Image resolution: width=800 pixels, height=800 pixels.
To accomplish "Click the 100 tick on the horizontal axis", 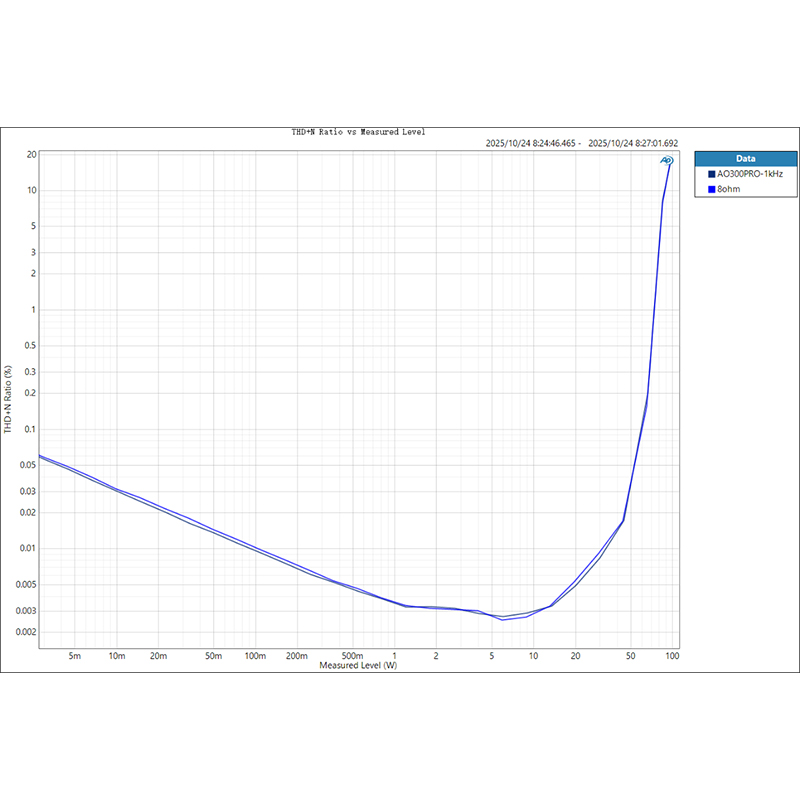I will (x=672, y=656).
